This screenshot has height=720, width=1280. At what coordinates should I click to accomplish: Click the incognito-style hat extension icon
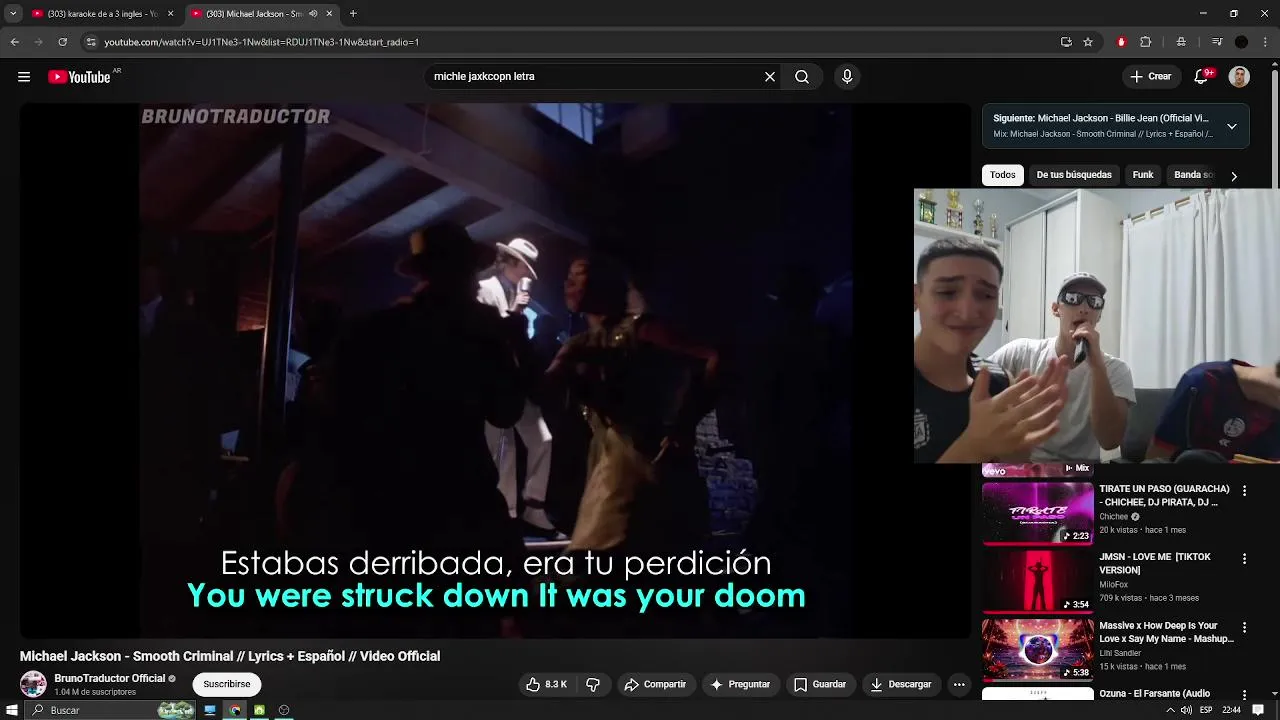coord(1181,42)
